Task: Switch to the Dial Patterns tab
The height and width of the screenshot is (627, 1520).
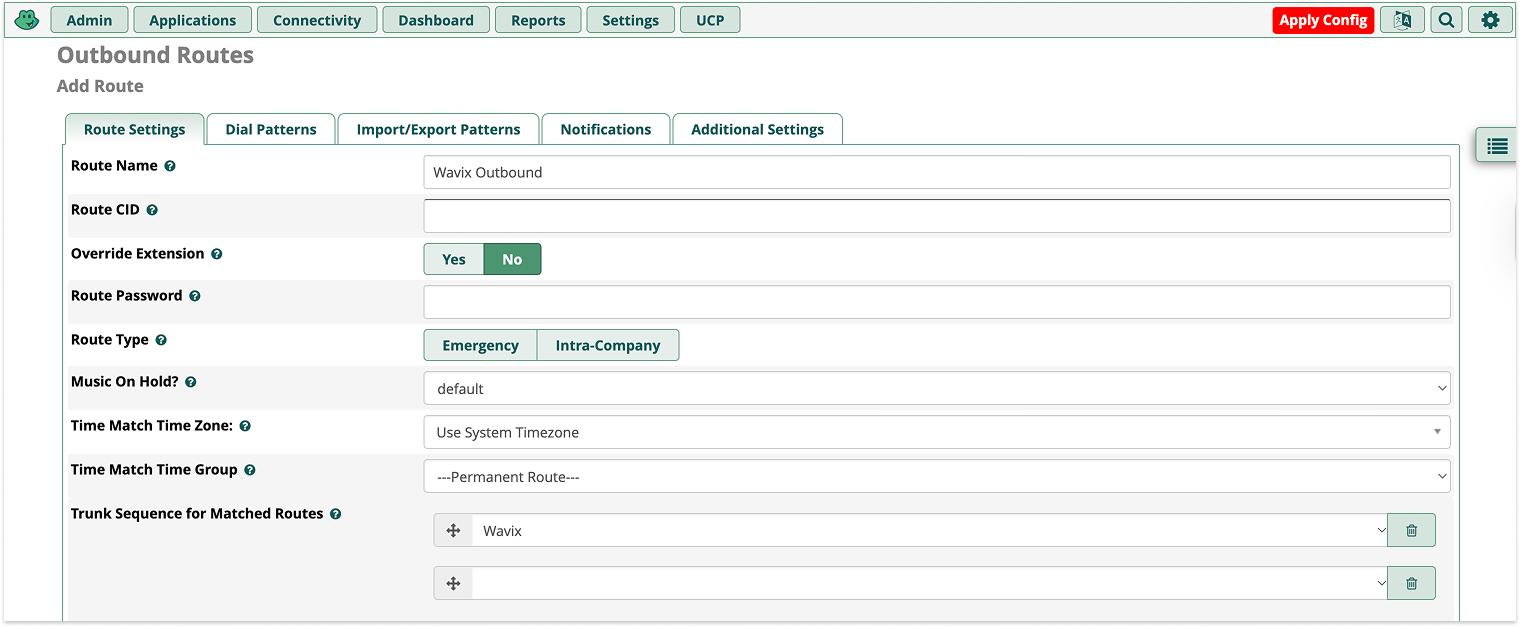Action: click(x=270, y=128)
